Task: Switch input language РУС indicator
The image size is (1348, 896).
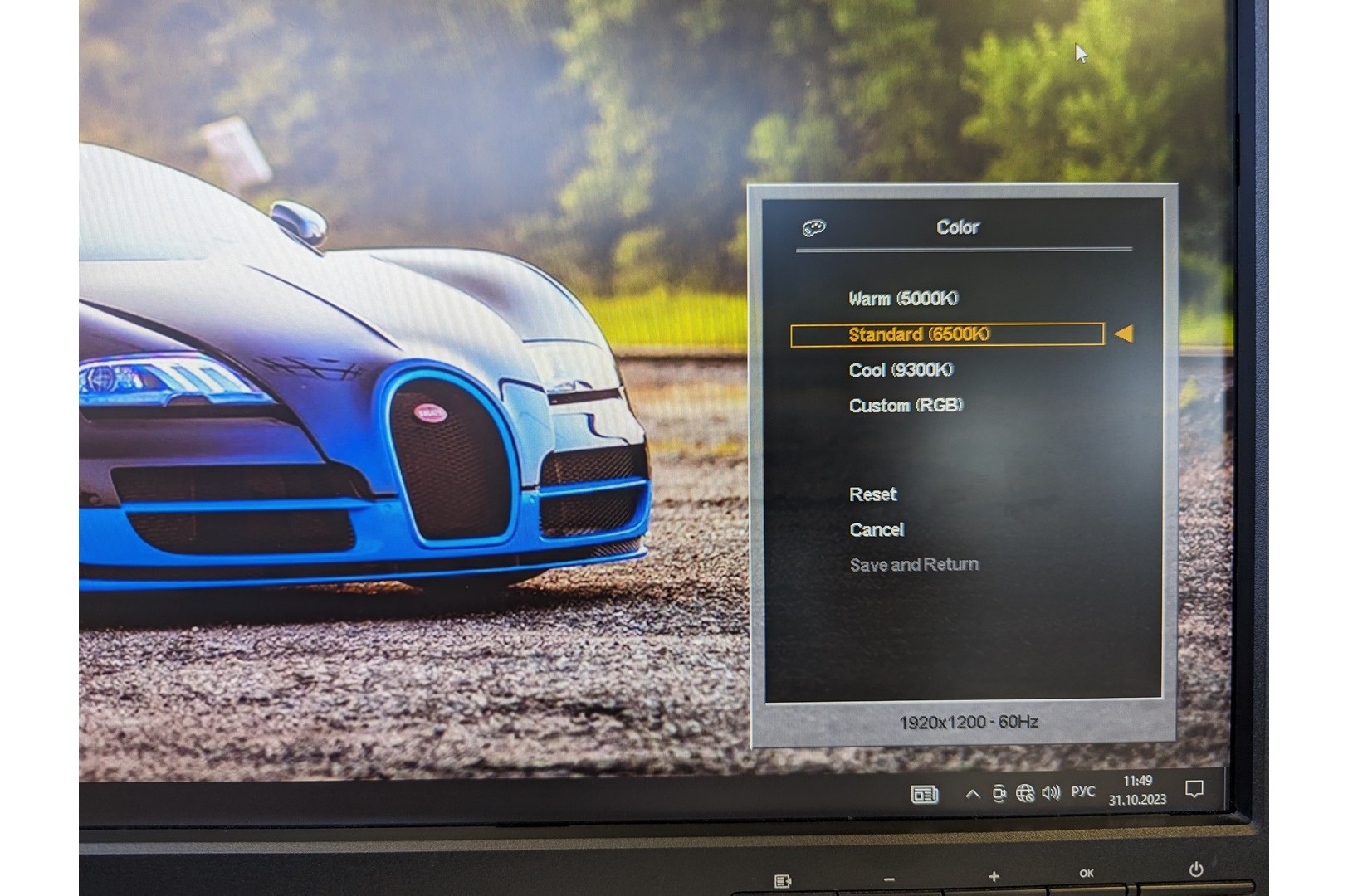Action: pyautogui.click(x=1082, y=791)
